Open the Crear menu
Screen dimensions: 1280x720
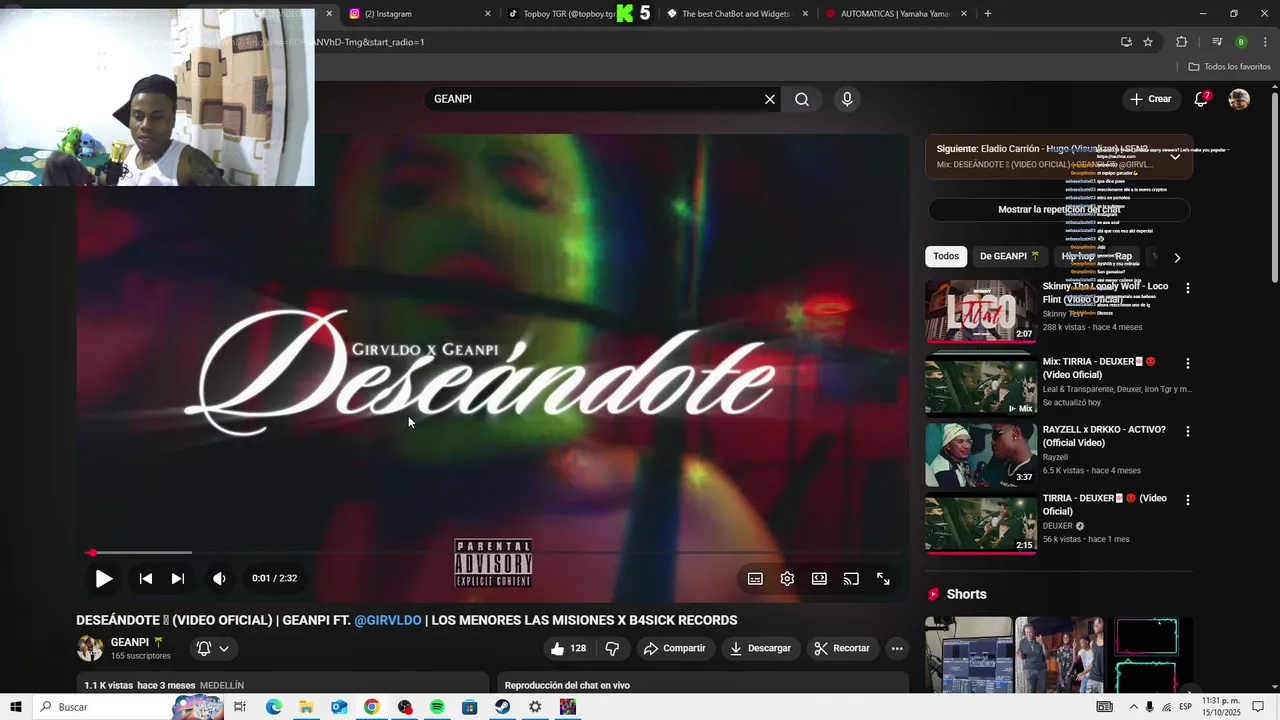(1151, 99)
